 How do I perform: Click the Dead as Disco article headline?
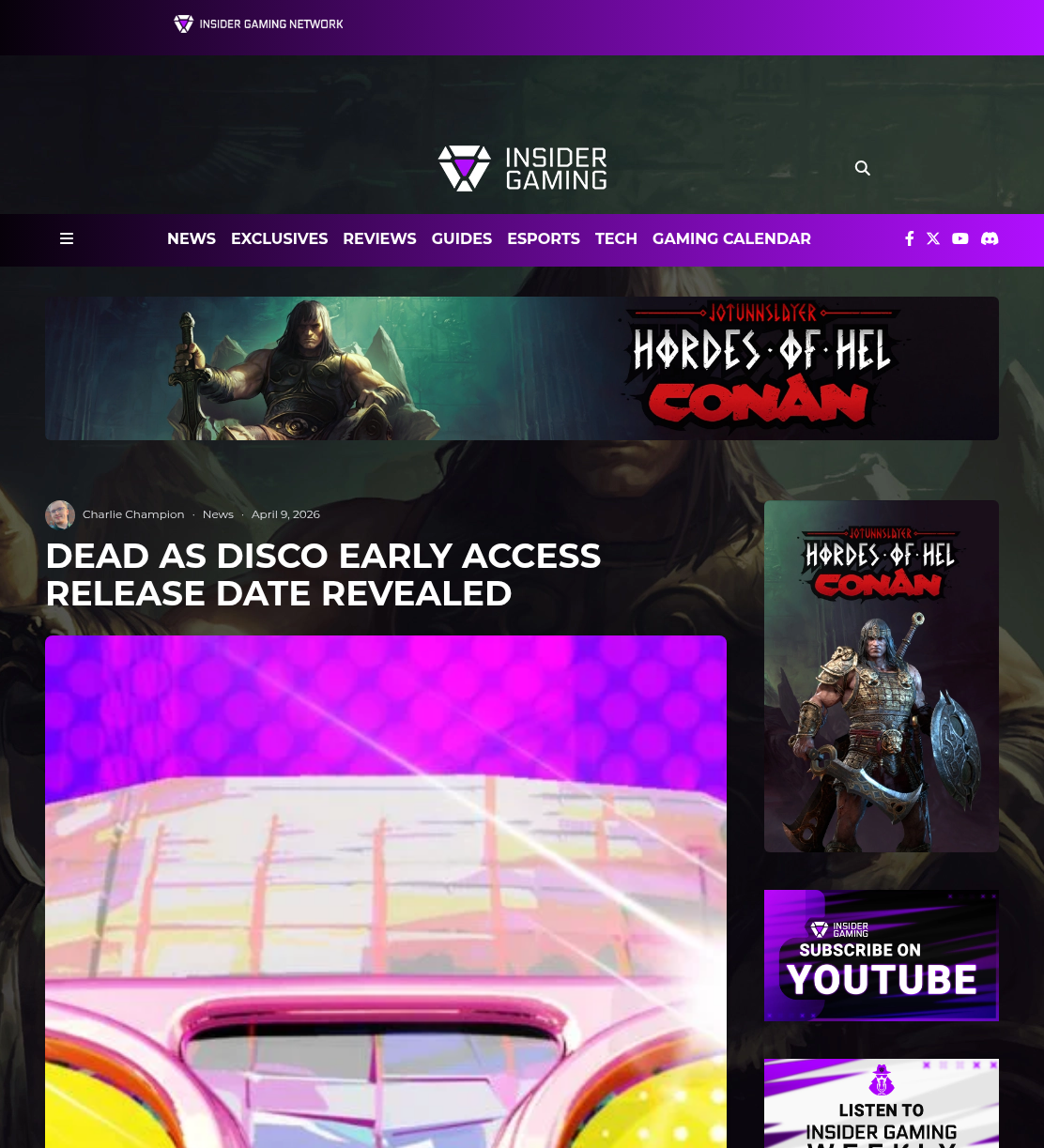click(323, 574)
